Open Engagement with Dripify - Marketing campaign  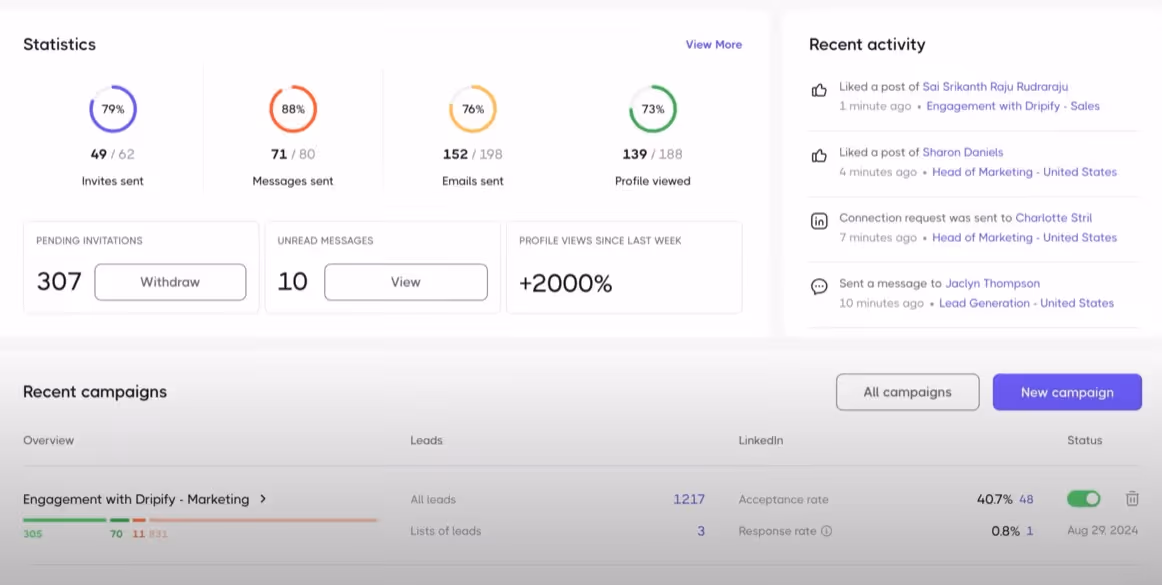tap(136, 499)
